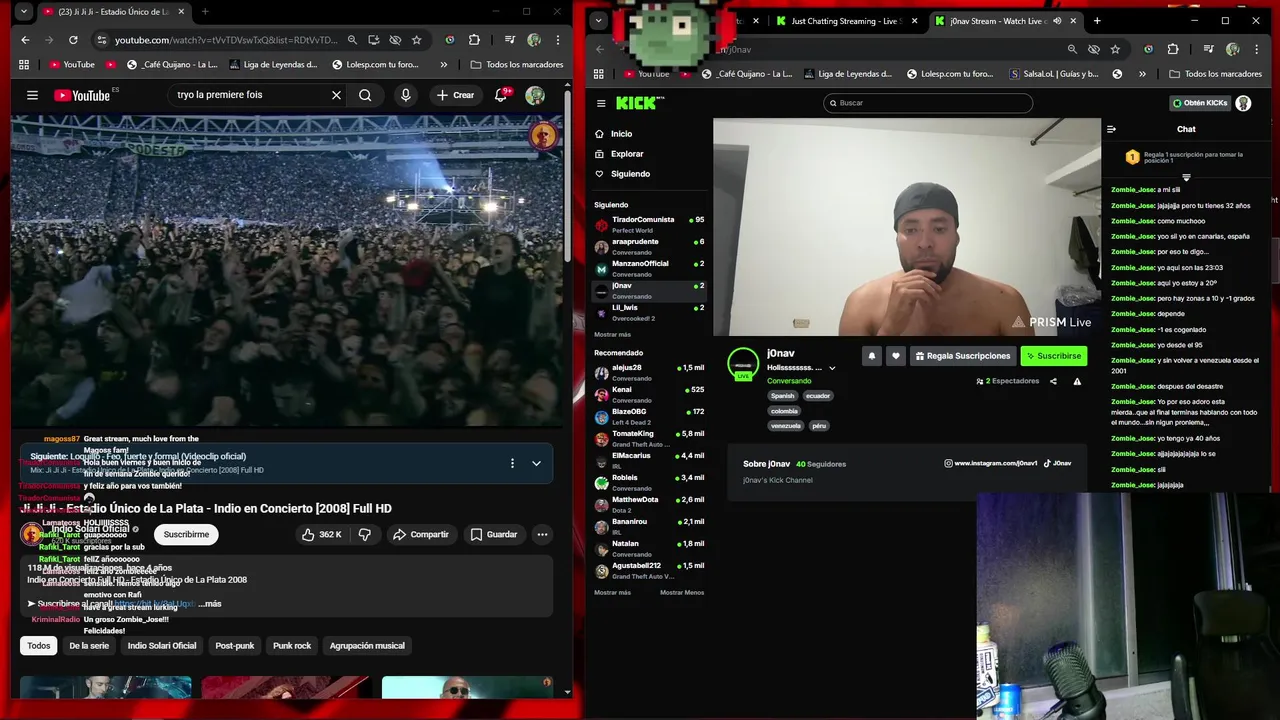Screen dimensions: 1280x720
Task: Clear the YouTube search box text
Action: tap(336, 95)
